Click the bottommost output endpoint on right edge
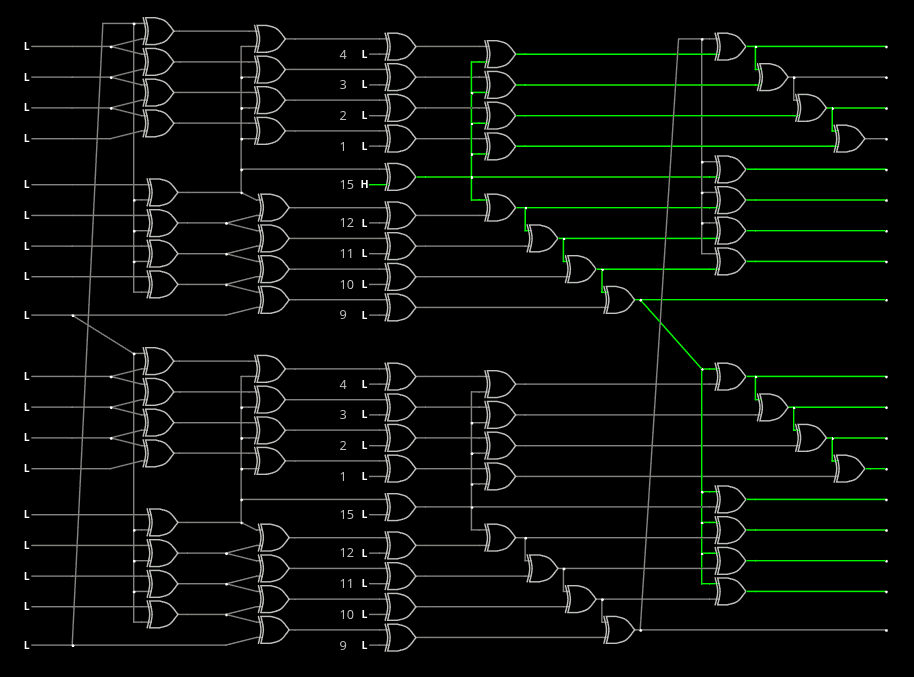The width and height of the screenshot is (914, 677). coord(887,630)
